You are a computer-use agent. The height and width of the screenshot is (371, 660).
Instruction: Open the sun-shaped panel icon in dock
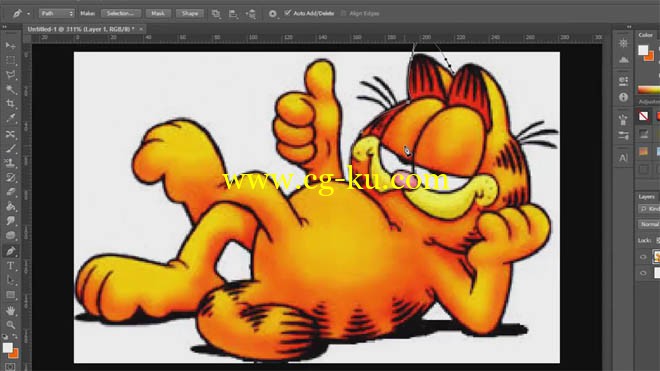[623, 43]
